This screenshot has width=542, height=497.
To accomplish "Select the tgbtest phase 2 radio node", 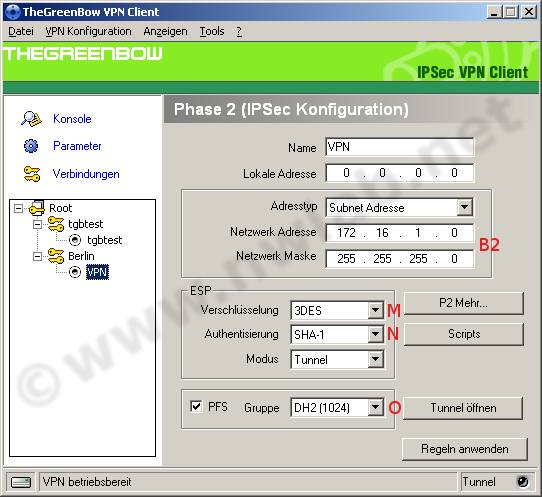I will coord(75,240).
